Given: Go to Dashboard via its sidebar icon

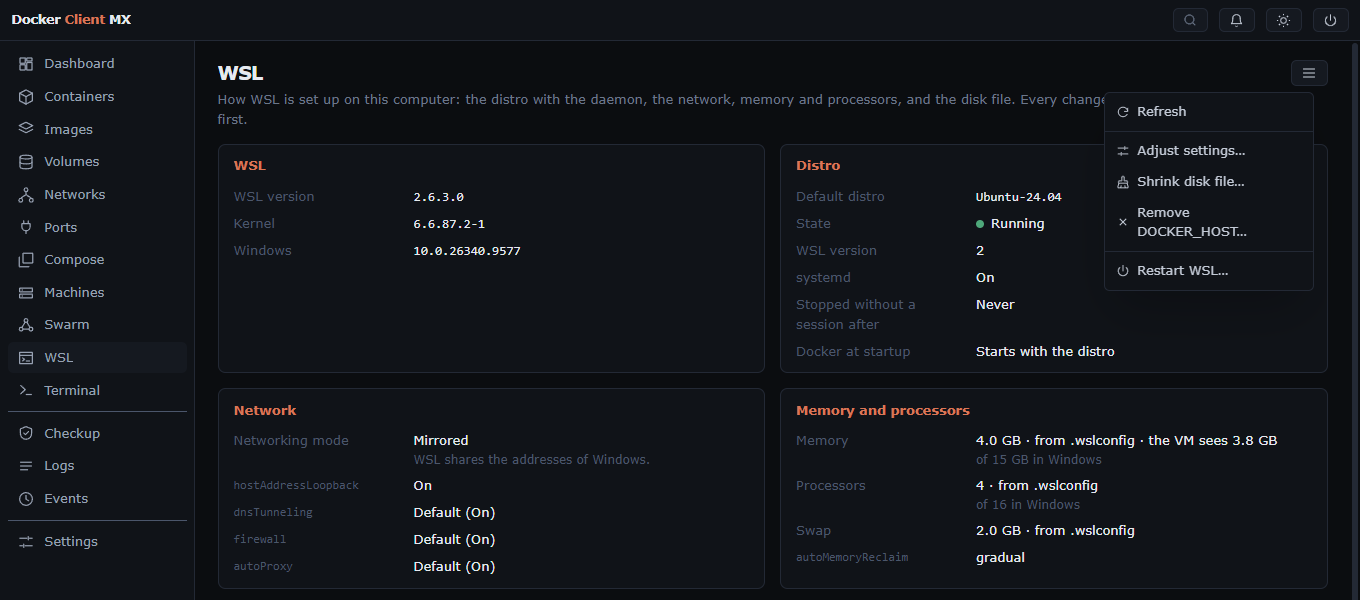Looking at the screenshot, I should 26,64.
